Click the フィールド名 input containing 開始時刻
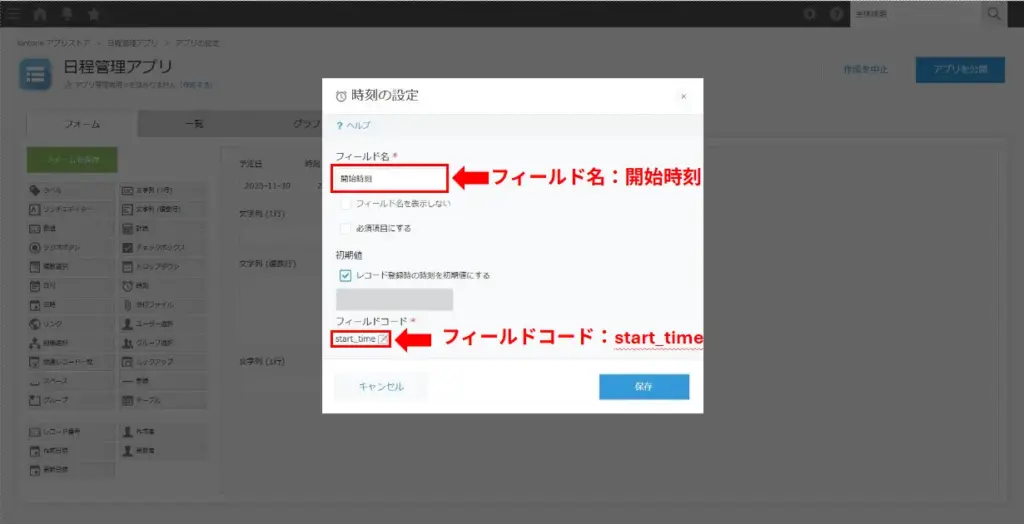 tap(390, 178)
